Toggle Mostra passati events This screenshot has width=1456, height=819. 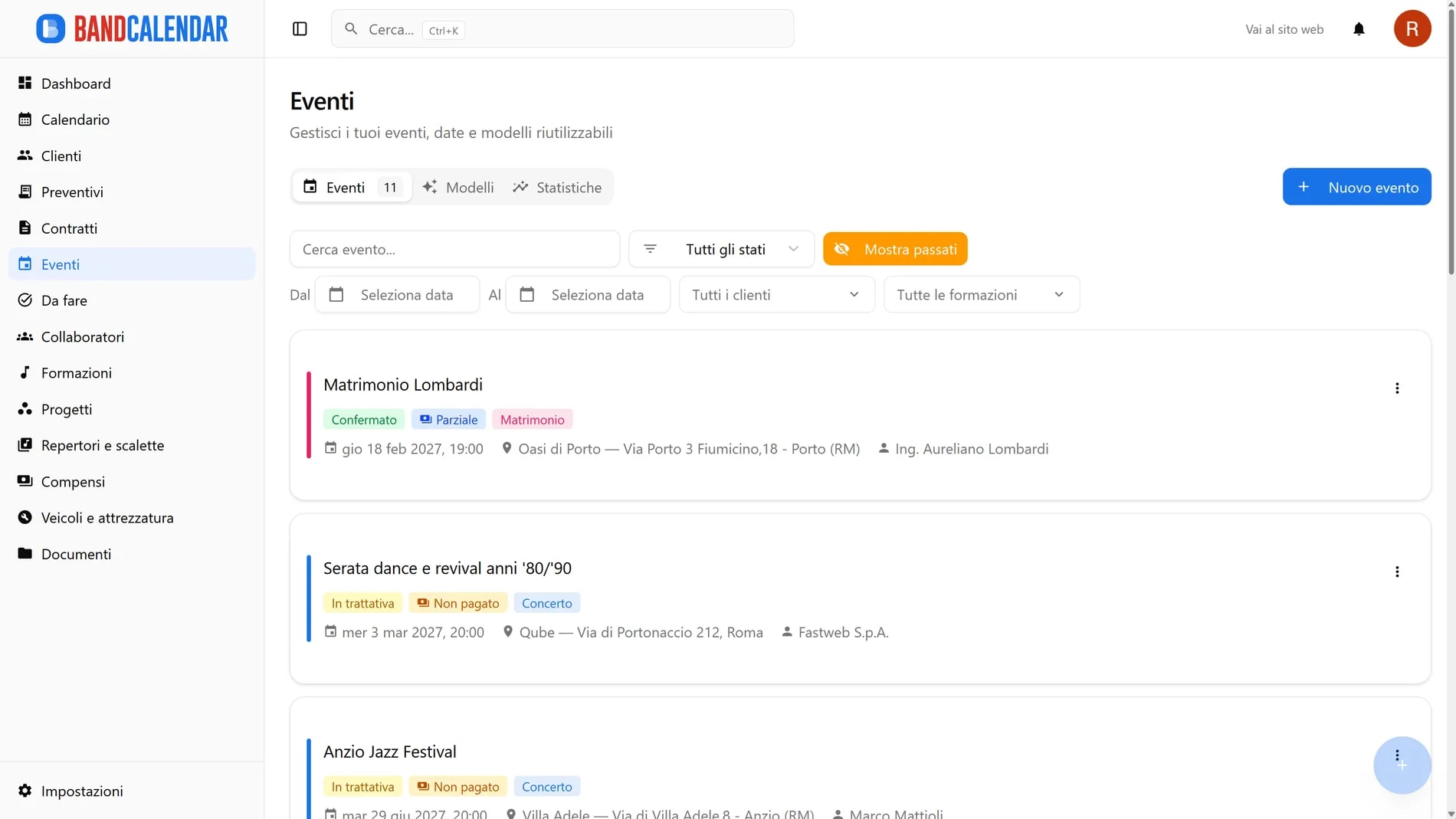895,249
